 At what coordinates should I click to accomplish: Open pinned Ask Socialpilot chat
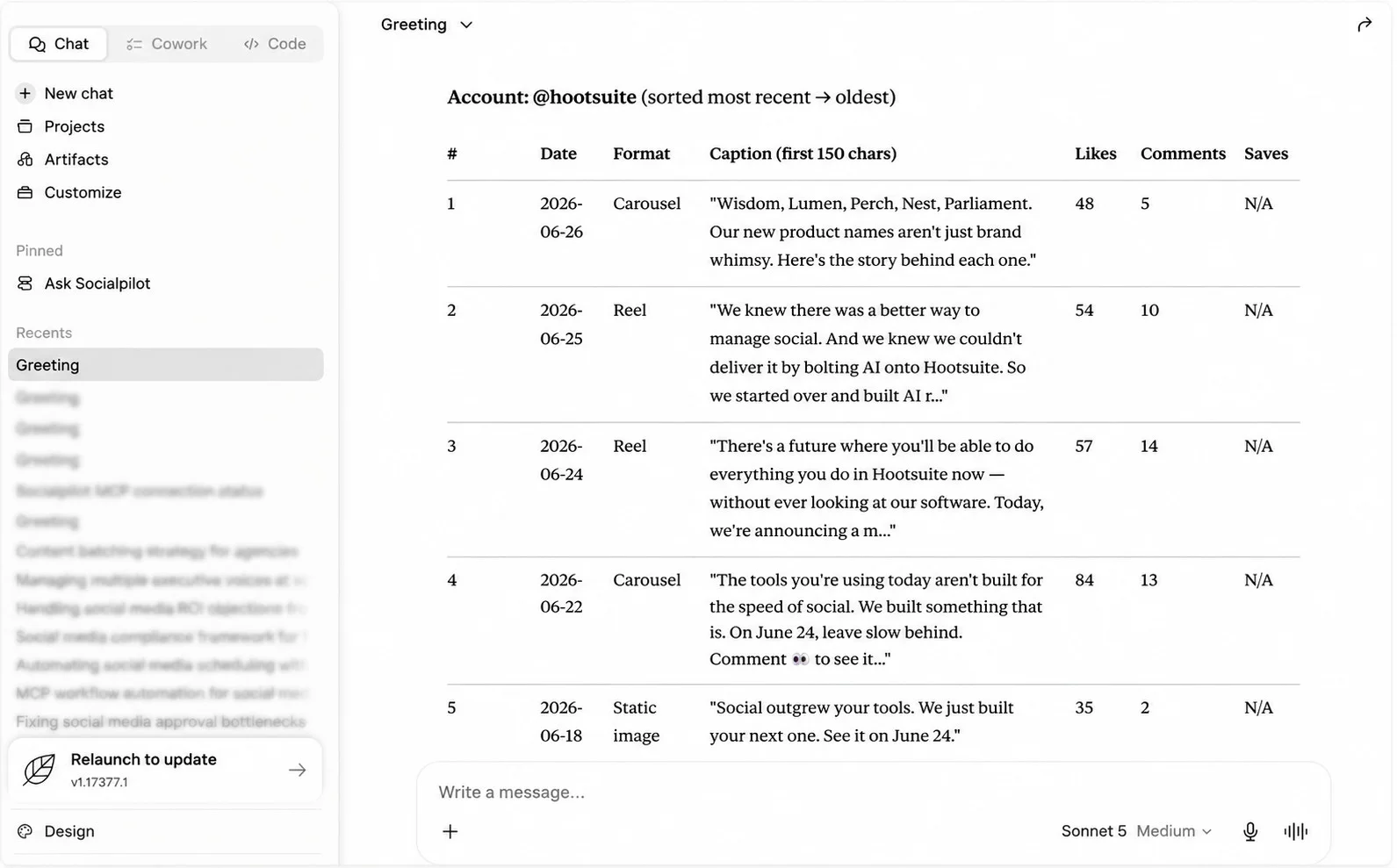(x=97, y=283)
